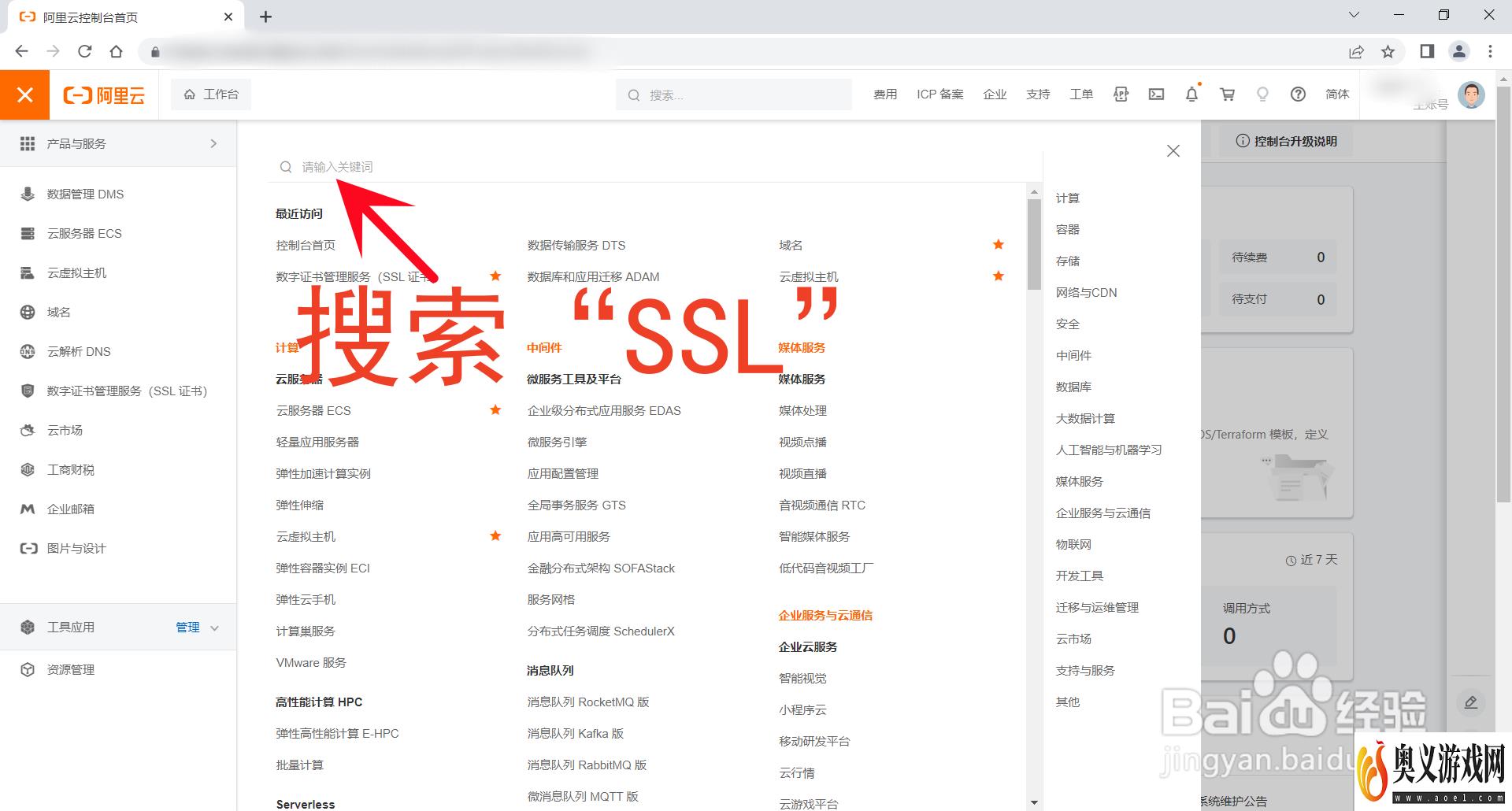Jump to 人工智能与机器学习 category
1512x811 pixels.
(x=1109, y=450)
